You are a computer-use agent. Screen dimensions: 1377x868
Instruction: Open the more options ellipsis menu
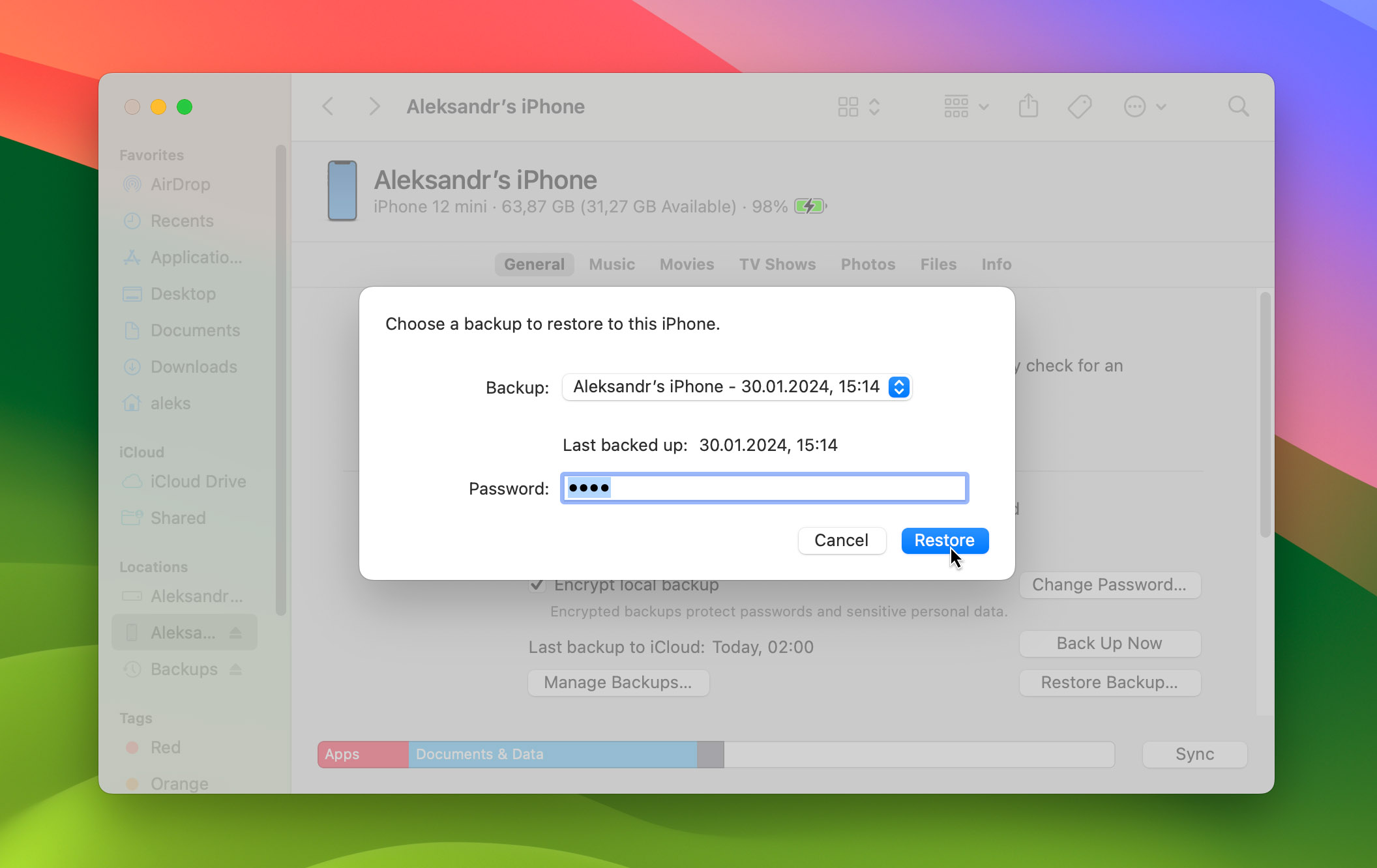(1136, 106)
